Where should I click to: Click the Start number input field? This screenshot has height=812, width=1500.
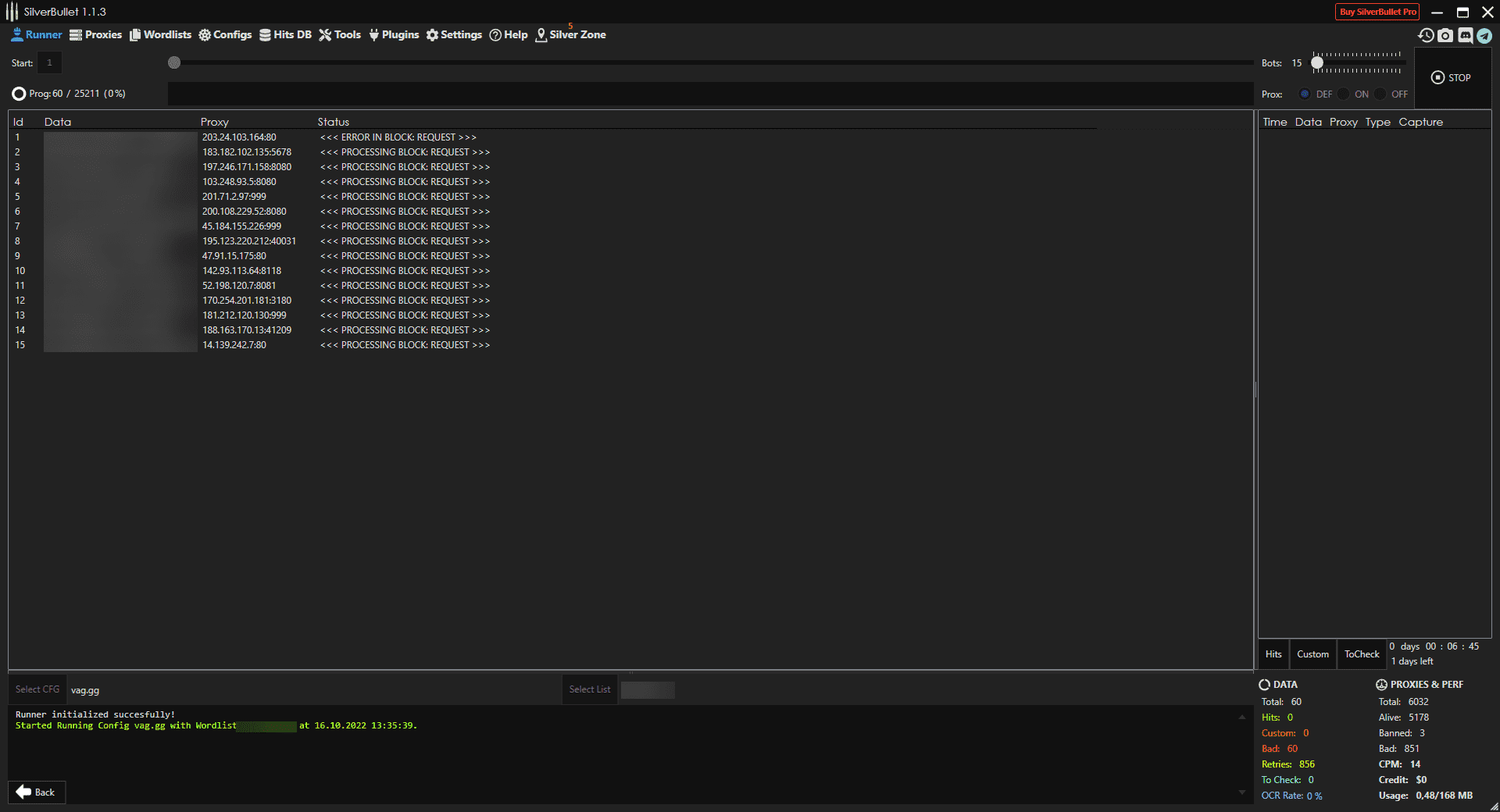49,62
